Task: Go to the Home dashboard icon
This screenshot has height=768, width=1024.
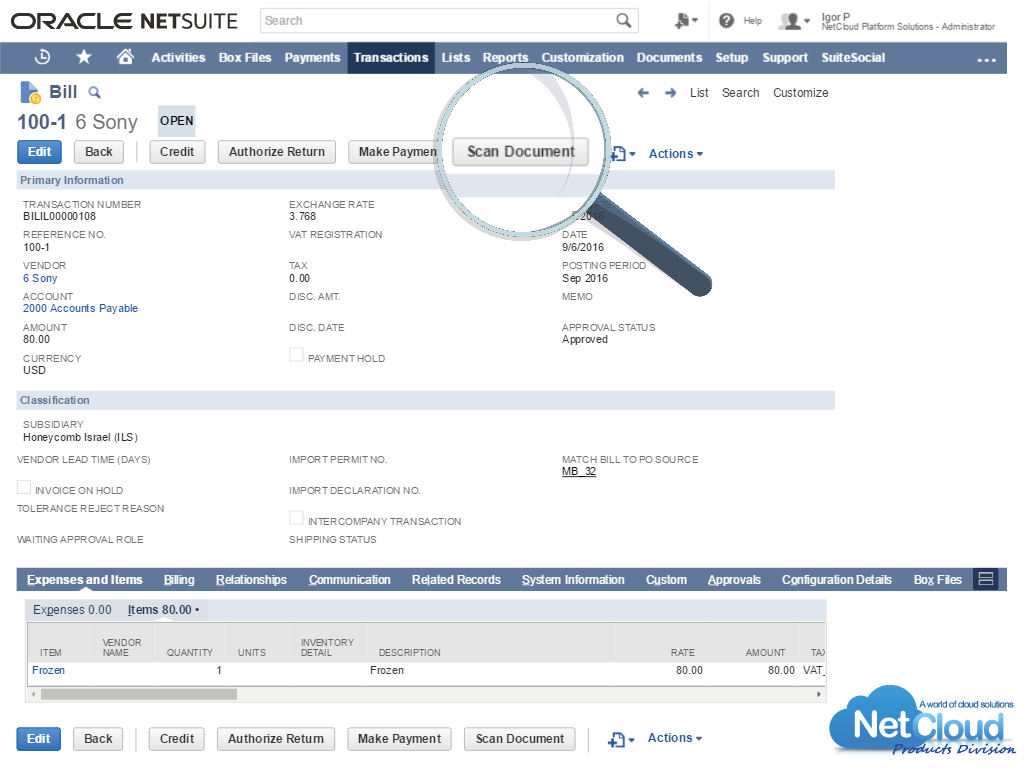Action: click(125, 57)
